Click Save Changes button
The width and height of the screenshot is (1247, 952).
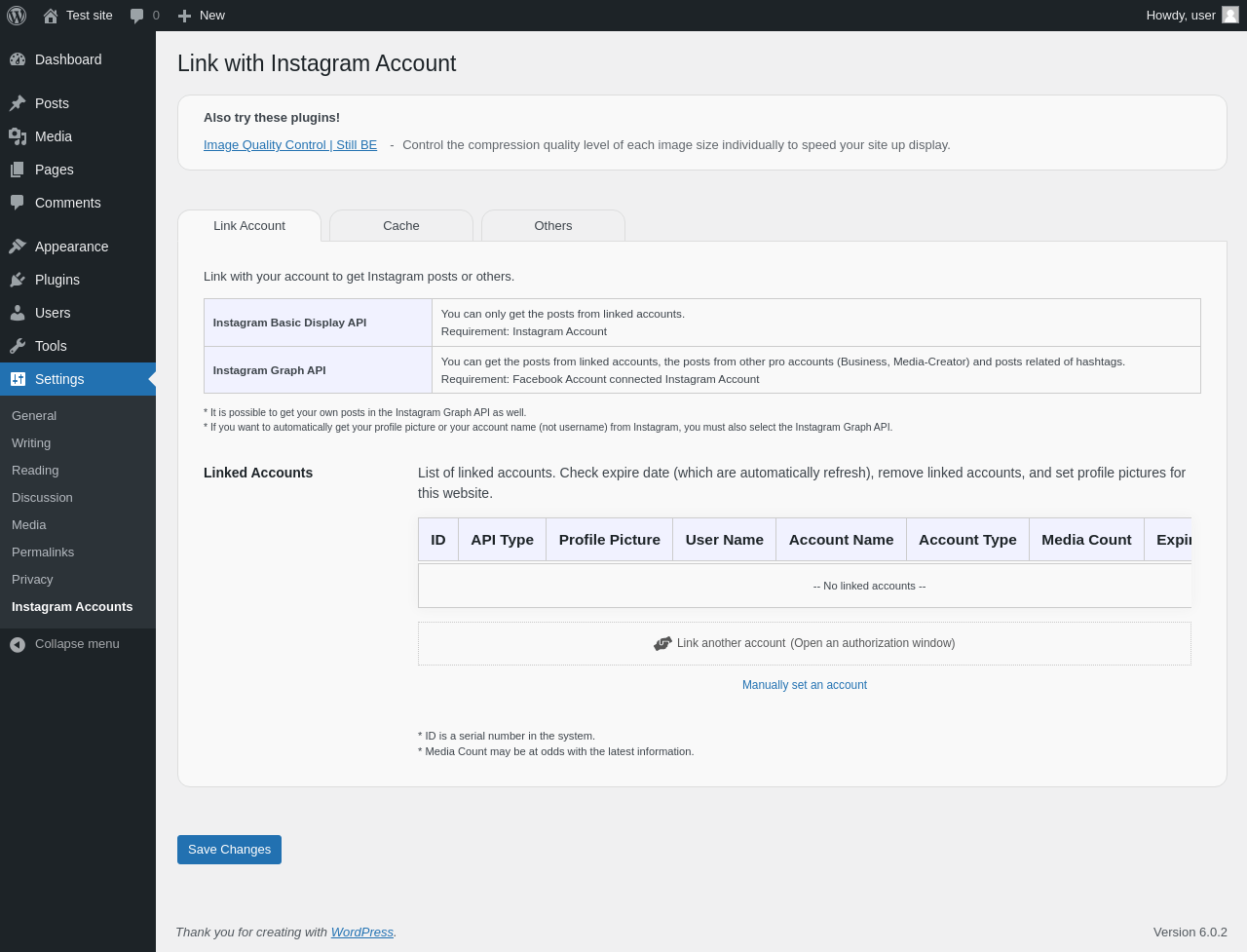tap(229, 850)
